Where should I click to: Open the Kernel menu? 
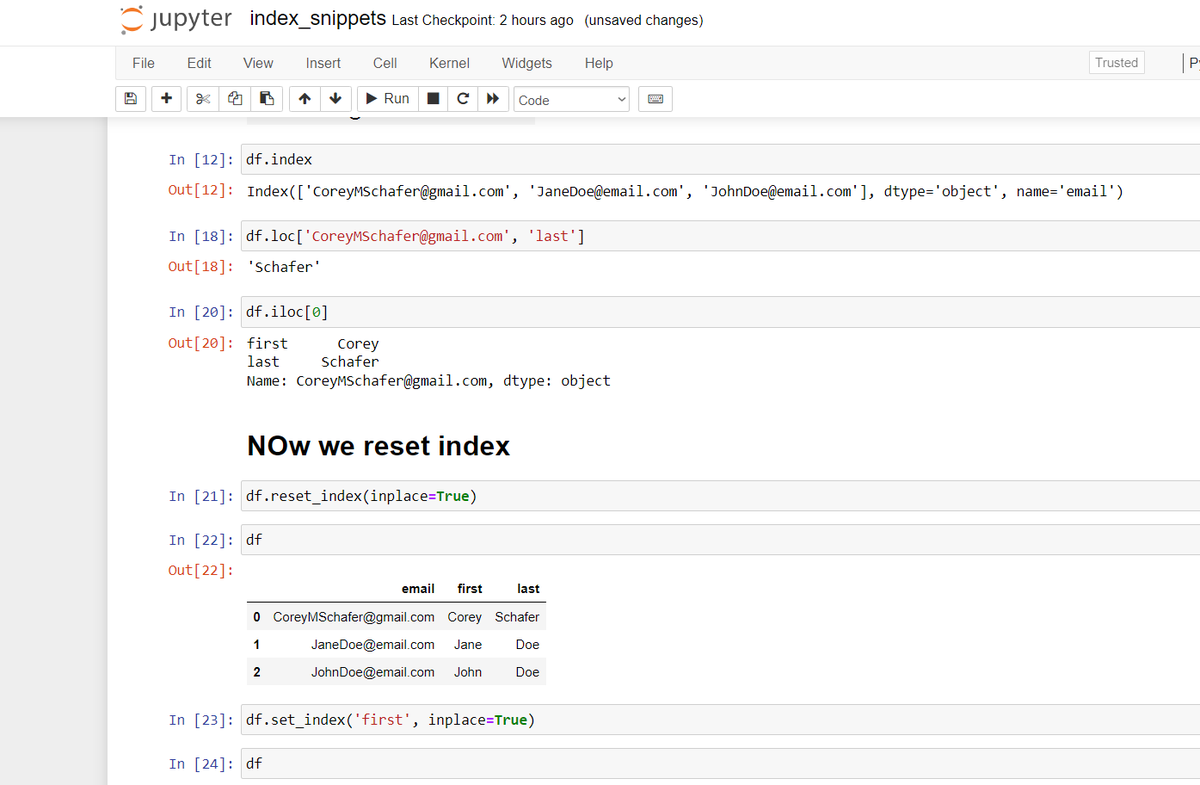tap(449, 63)
